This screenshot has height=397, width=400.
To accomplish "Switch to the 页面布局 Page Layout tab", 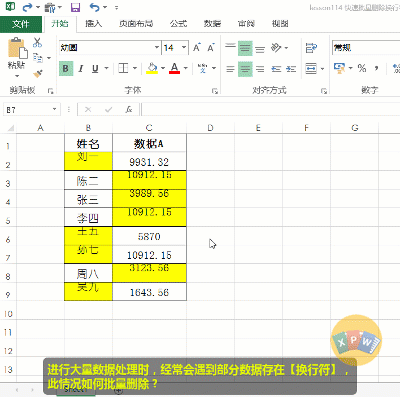I will point(136,24).
